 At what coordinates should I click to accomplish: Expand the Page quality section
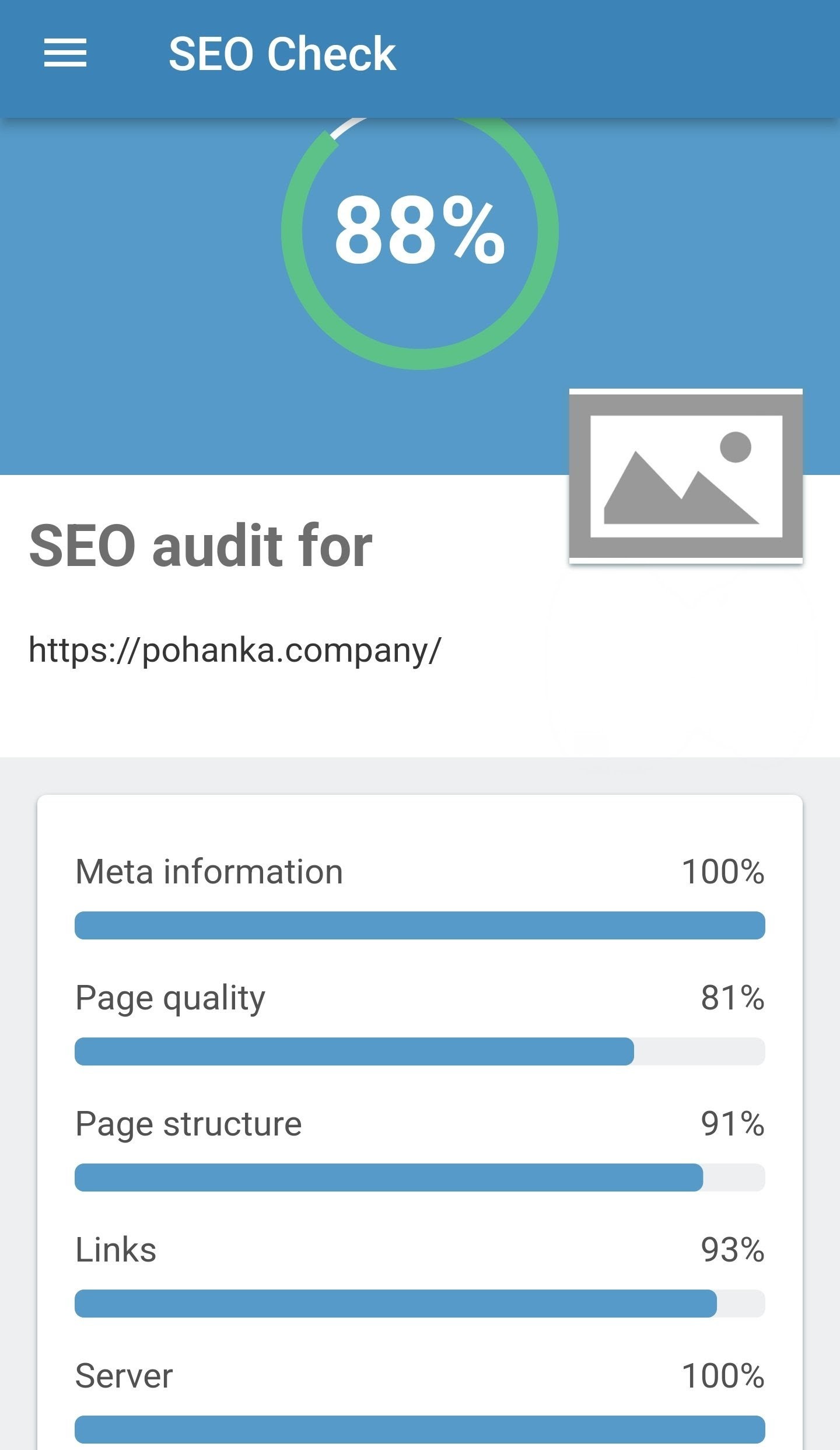point(171,997)
